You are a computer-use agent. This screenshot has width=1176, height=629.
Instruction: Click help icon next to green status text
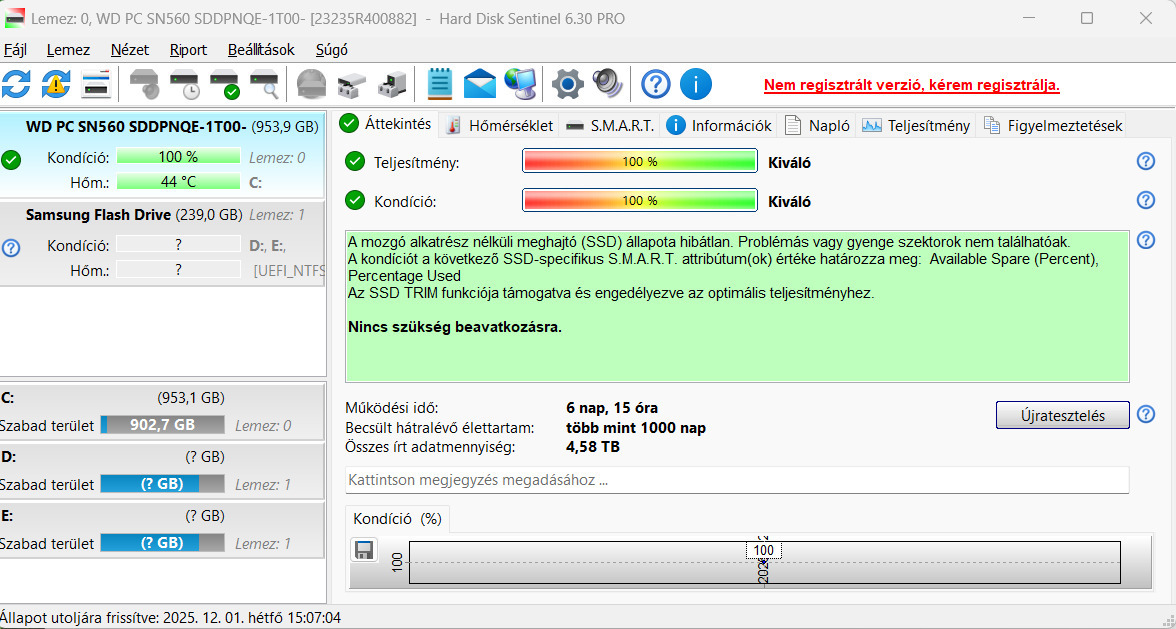(1145, 240)
